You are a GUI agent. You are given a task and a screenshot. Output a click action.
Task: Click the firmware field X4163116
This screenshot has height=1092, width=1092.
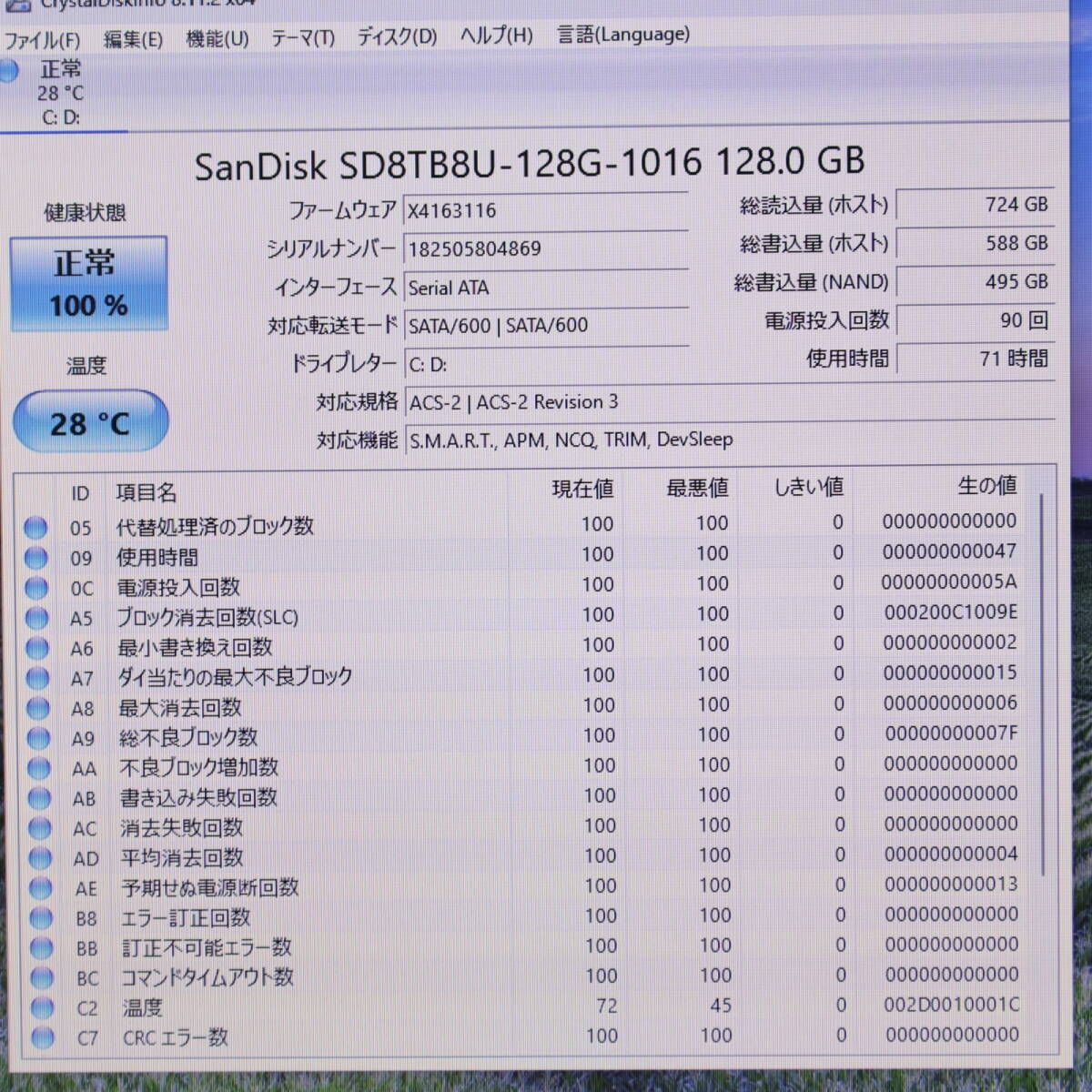pos(545,210)
